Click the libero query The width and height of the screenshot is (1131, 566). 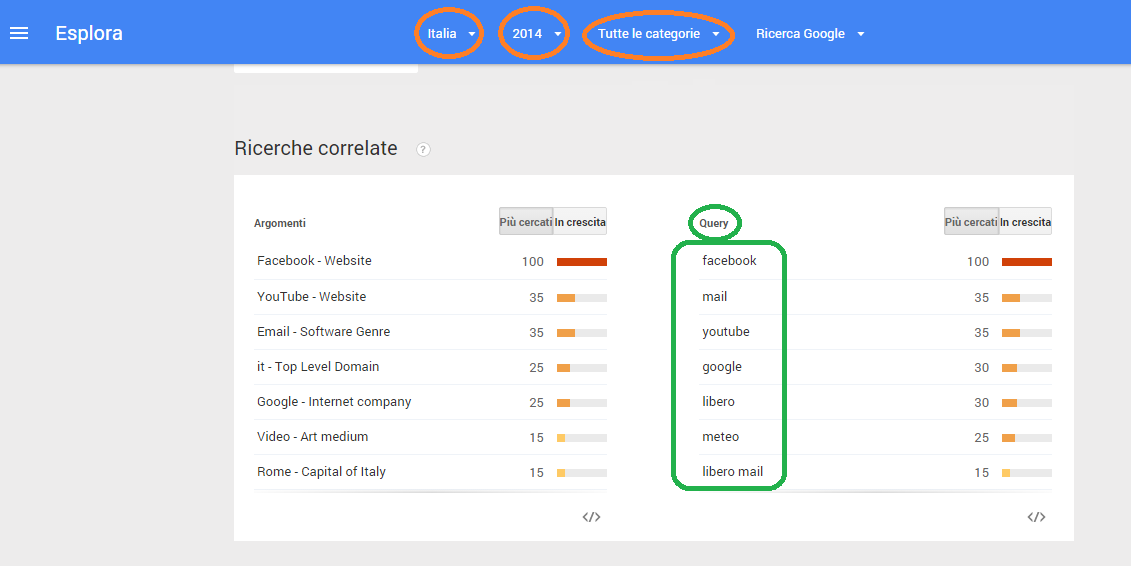[x=718, y=402]
